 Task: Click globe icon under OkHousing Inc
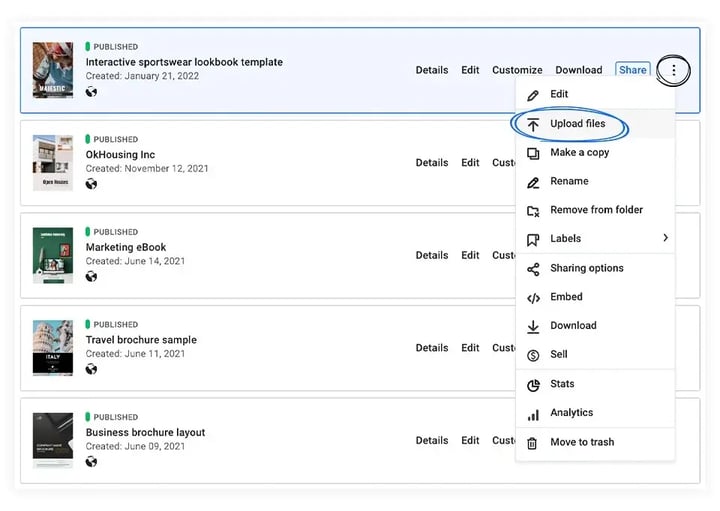(91, 184)
